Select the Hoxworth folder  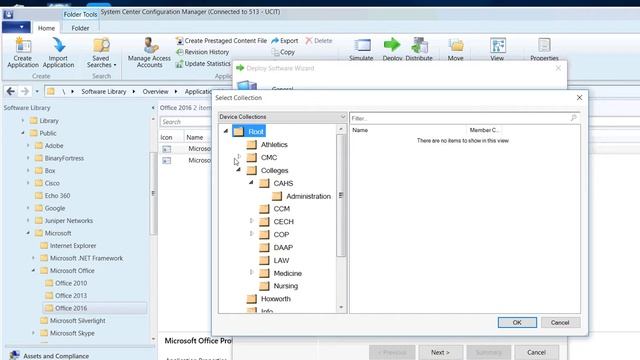(269, 299)
